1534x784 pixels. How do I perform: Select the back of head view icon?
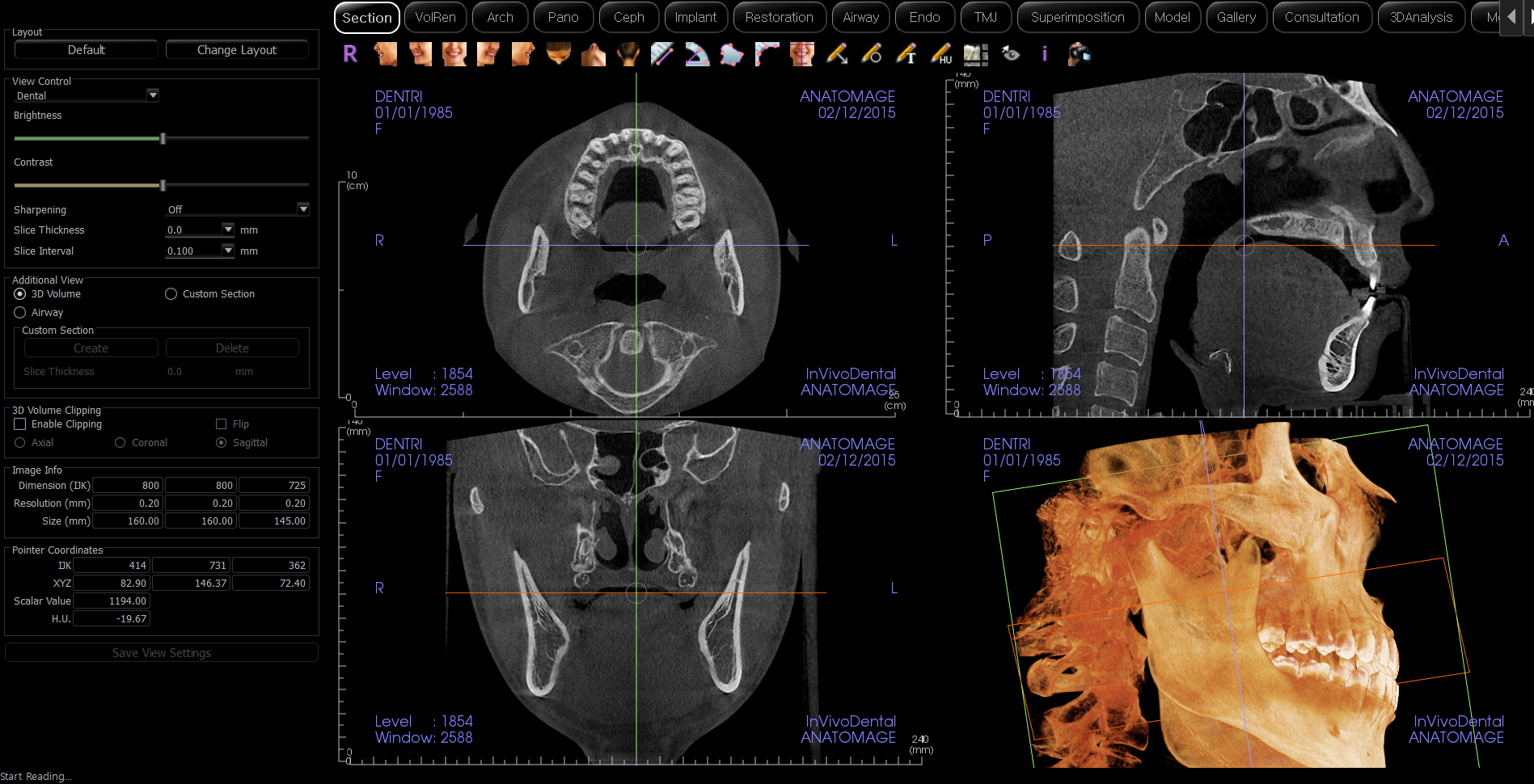point(628,54)
